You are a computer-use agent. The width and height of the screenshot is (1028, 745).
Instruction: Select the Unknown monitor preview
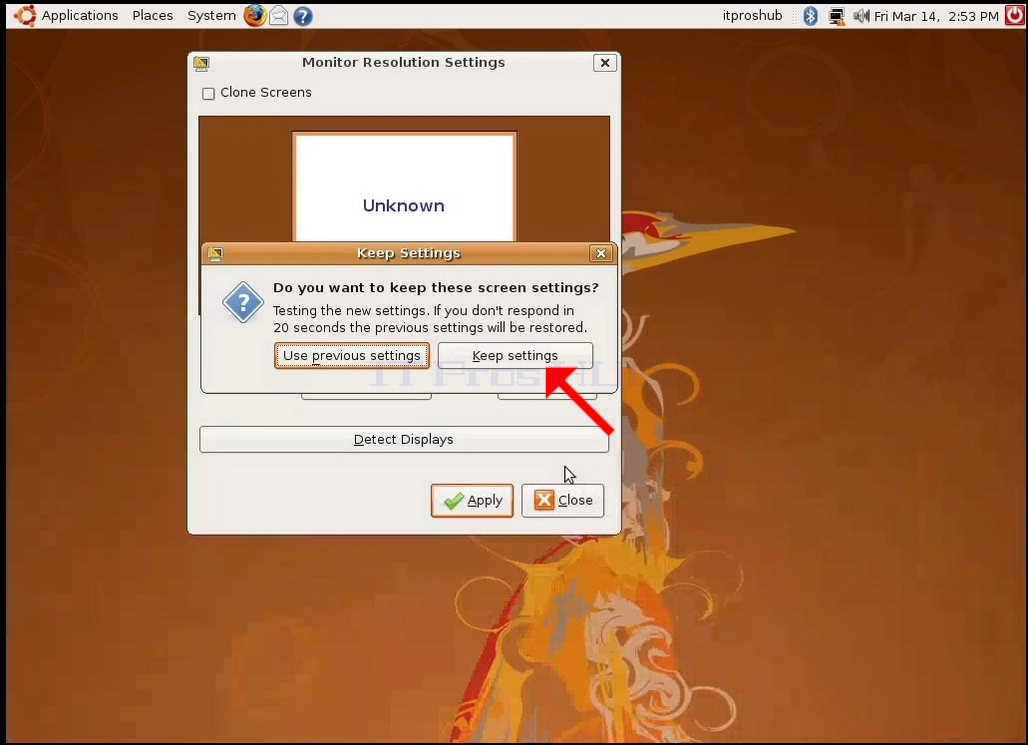tap(404, 187)
